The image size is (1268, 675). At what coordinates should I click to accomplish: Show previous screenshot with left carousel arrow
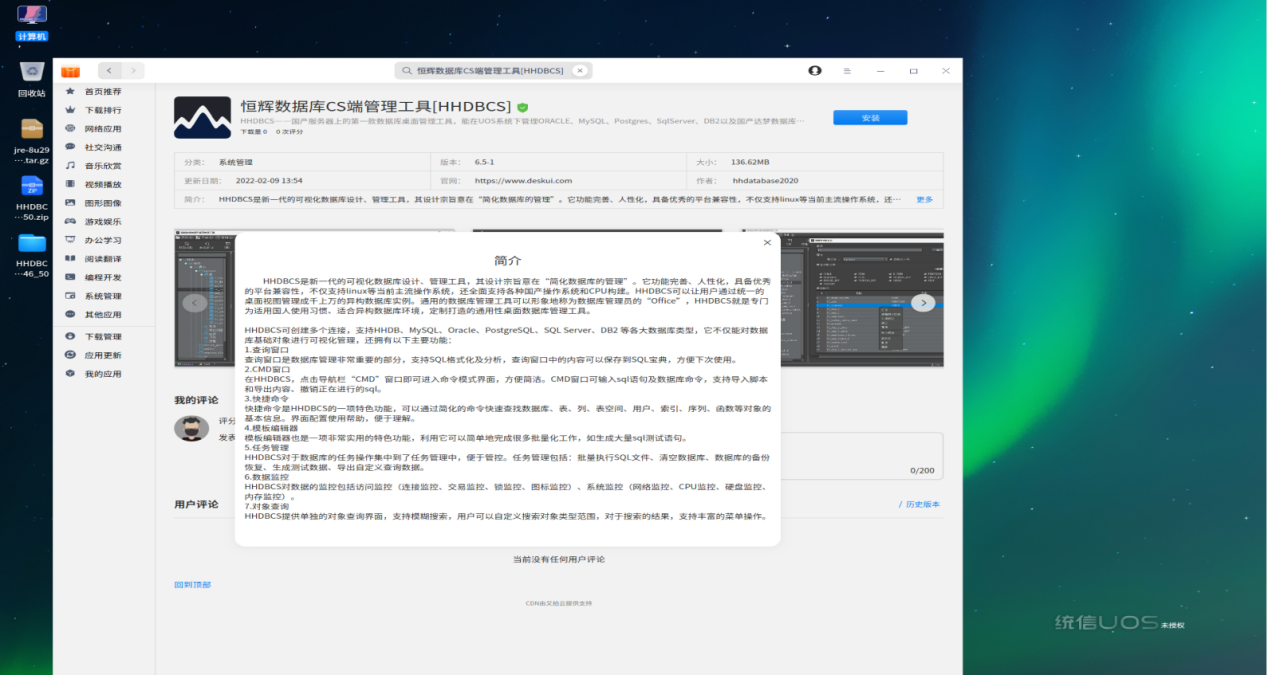pos(195,303)
